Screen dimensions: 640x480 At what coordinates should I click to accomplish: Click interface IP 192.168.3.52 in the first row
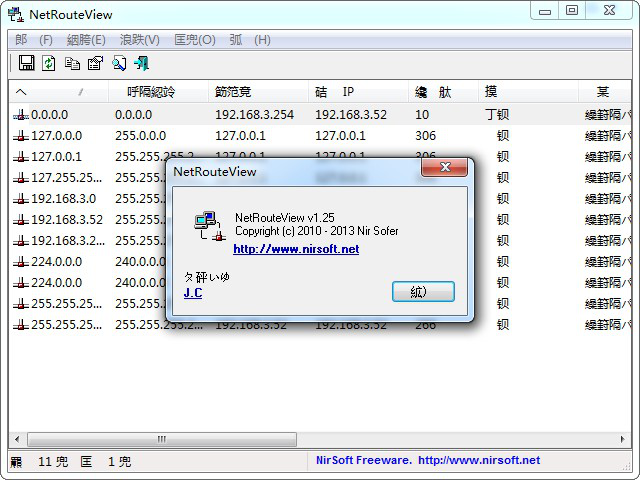(351, 115)
